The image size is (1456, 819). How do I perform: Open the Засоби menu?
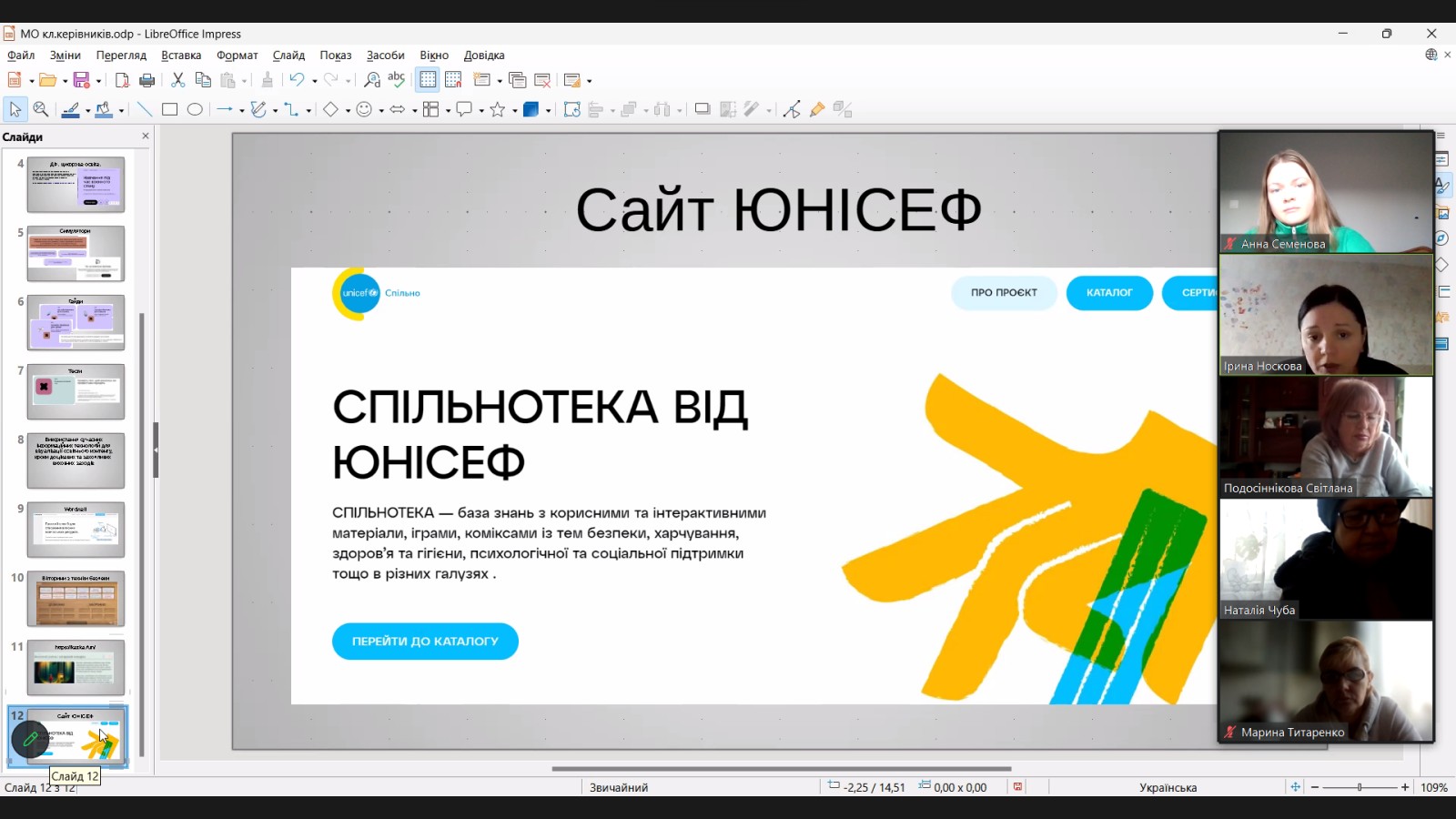pyautogui.click(x=386, y=56)
